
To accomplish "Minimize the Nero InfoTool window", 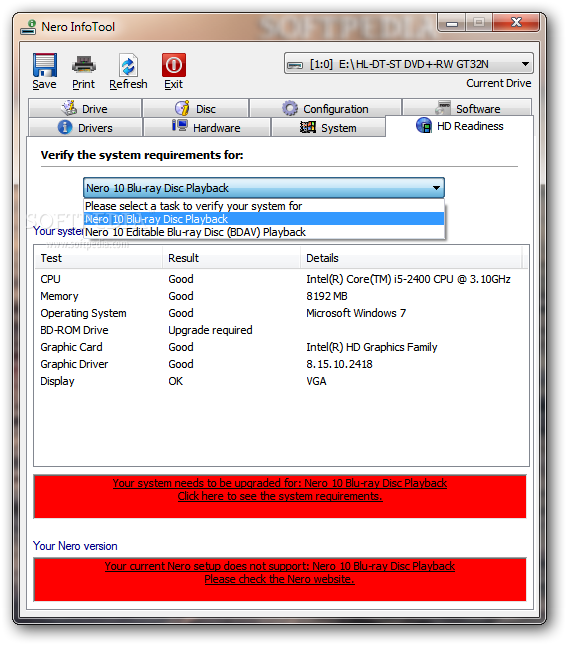I will coord(452,23).
